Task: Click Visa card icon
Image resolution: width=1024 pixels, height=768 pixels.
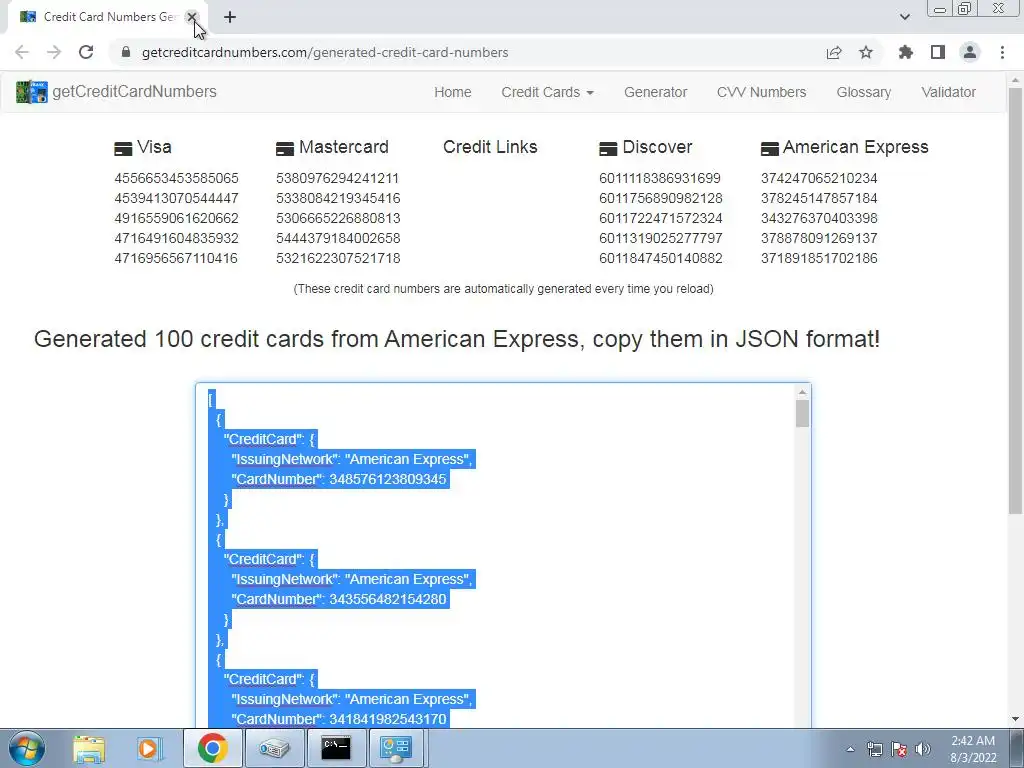Action: coord(123,149)
